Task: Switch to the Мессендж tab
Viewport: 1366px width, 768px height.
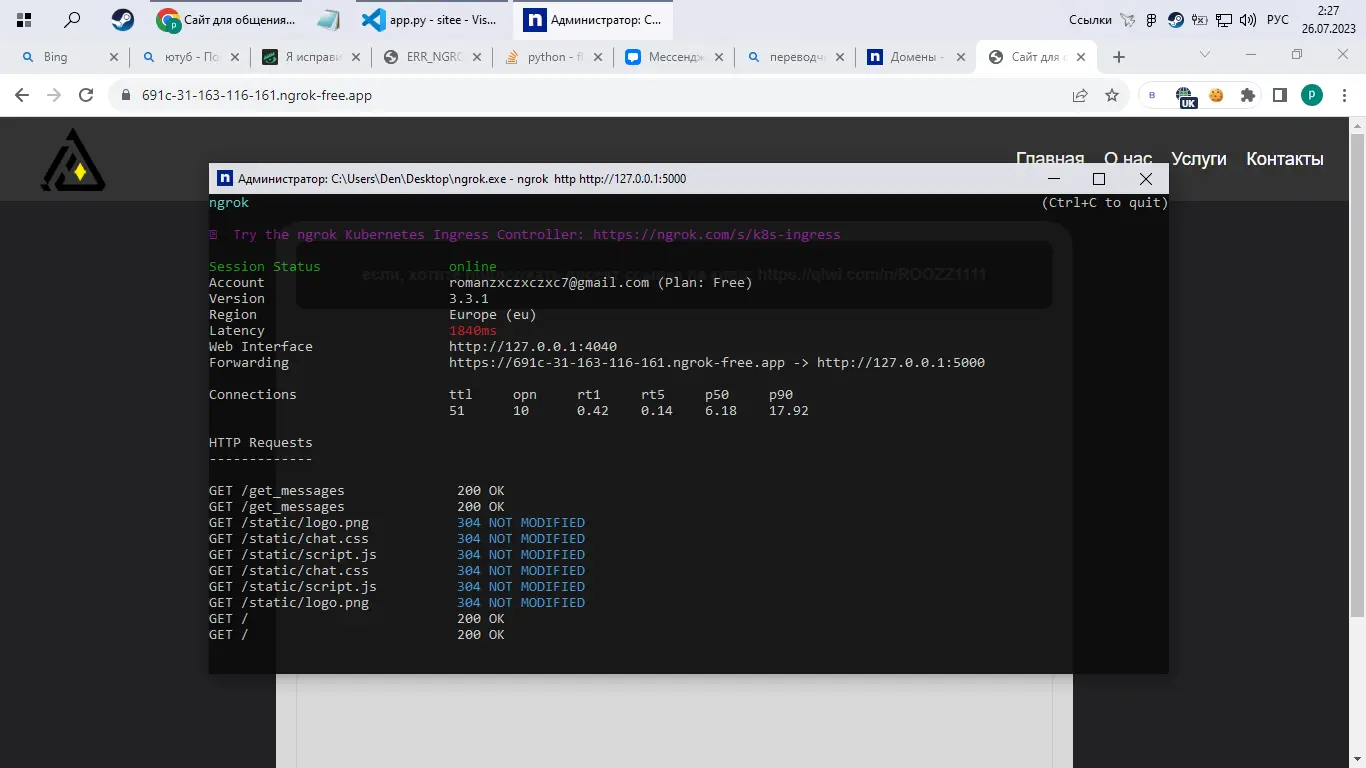Action: (x=675, y=57)
